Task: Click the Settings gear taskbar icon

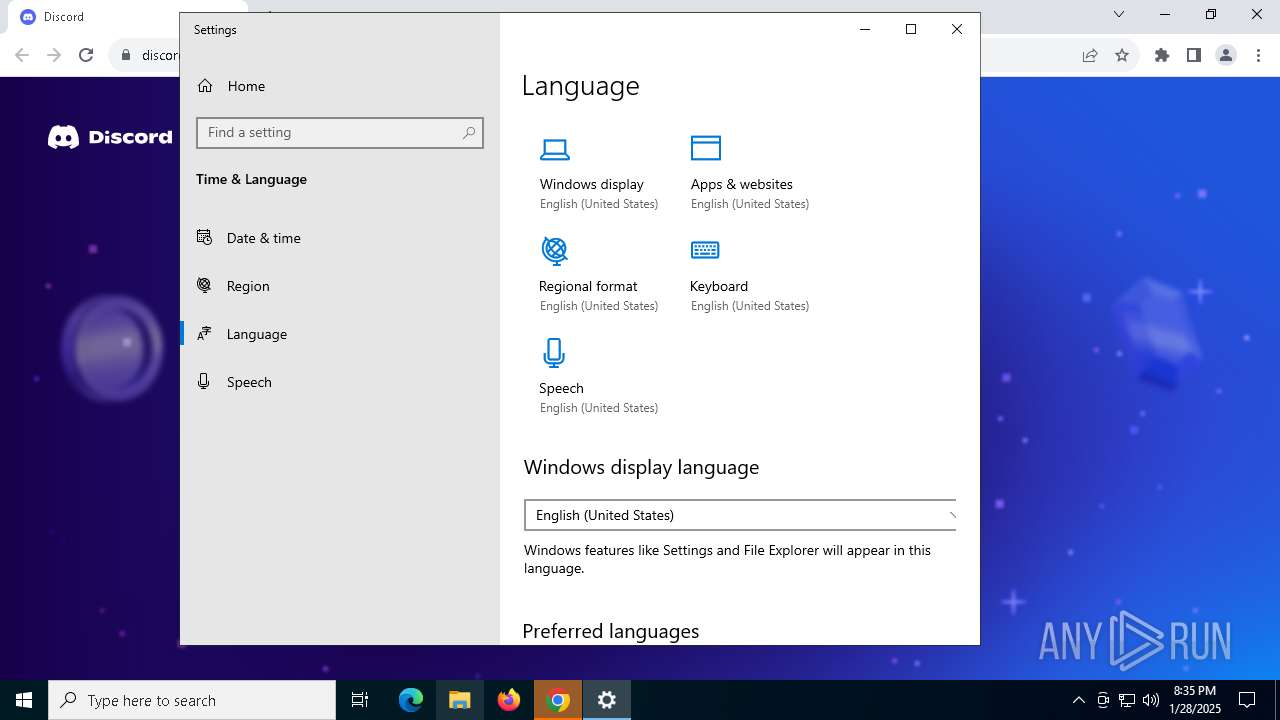Action: pyautogui.click(x=607, y=700)
